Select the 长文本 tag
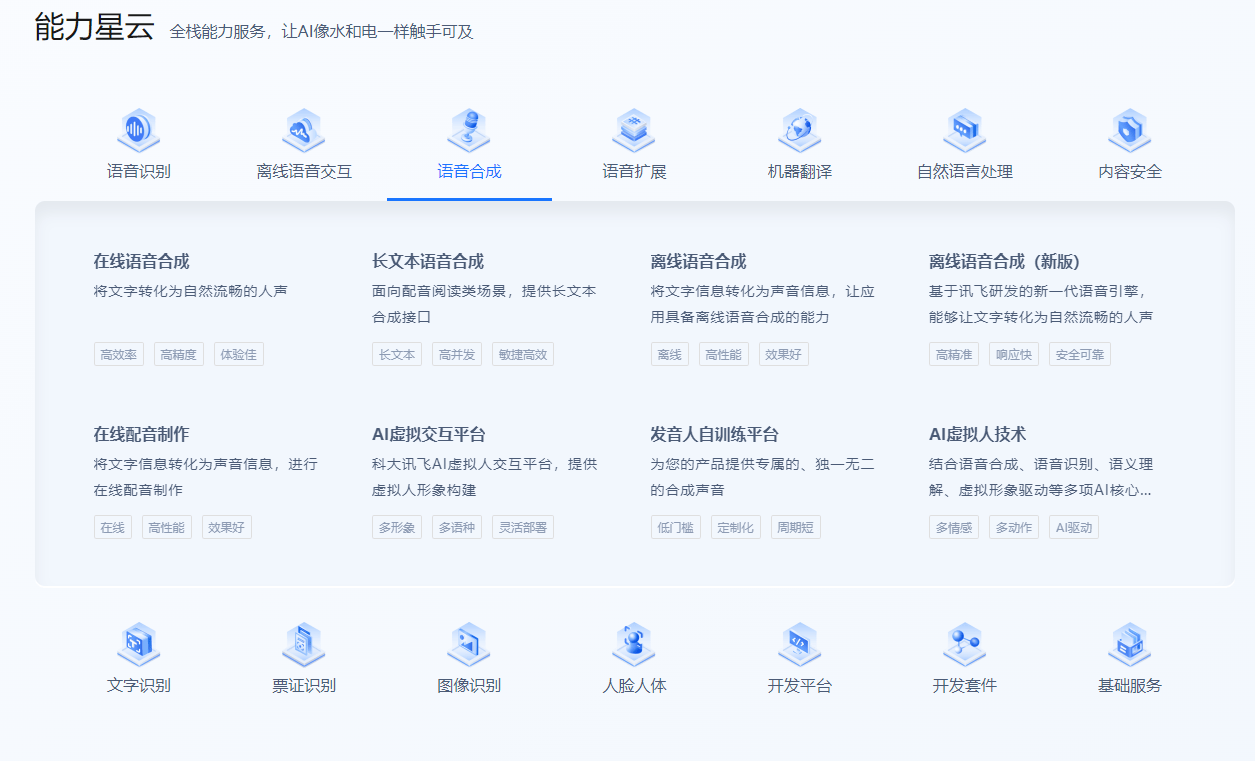The image size is (1255, 761). 396,353
